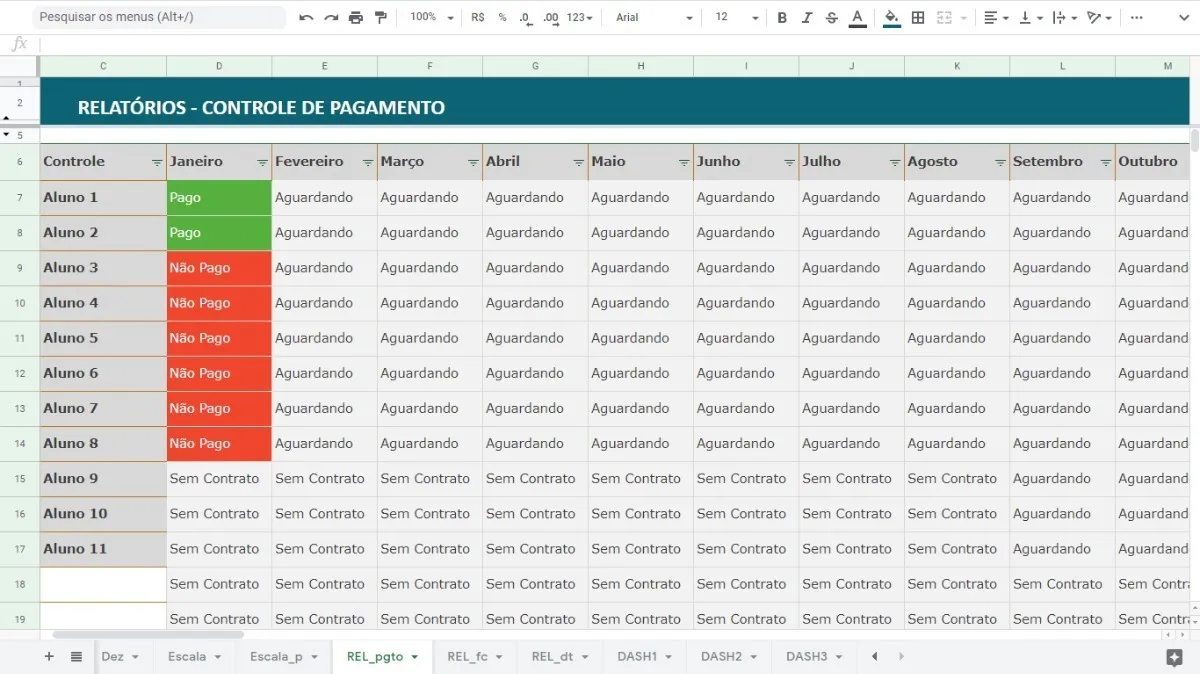The height and width of the screenshot is (674, 1200).
Task: Click the decrease decimal places icon
Action: (526, 18)
